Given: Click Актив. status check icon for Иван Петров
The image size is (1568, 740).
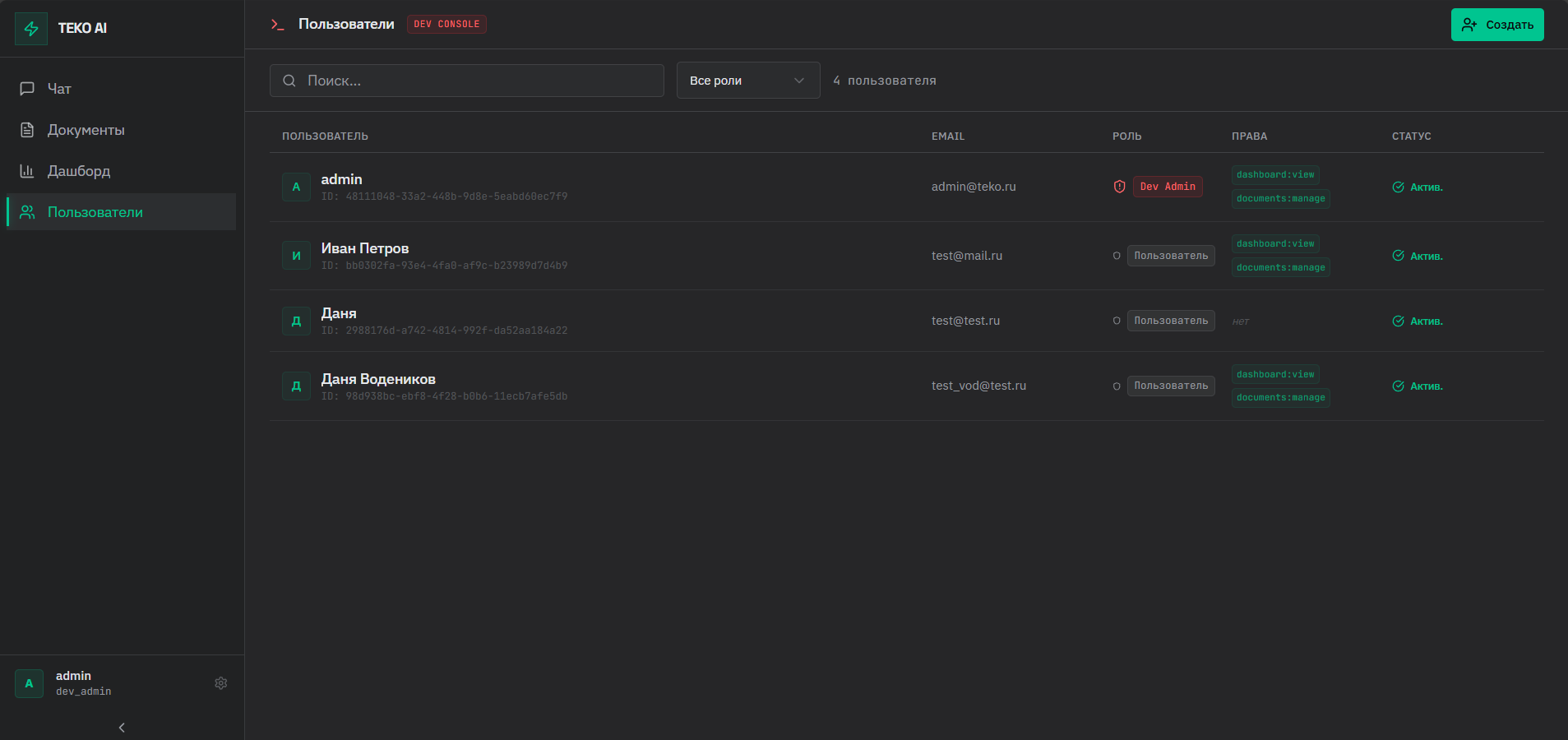Looking at the screenshot, I should click(1398, 256).
